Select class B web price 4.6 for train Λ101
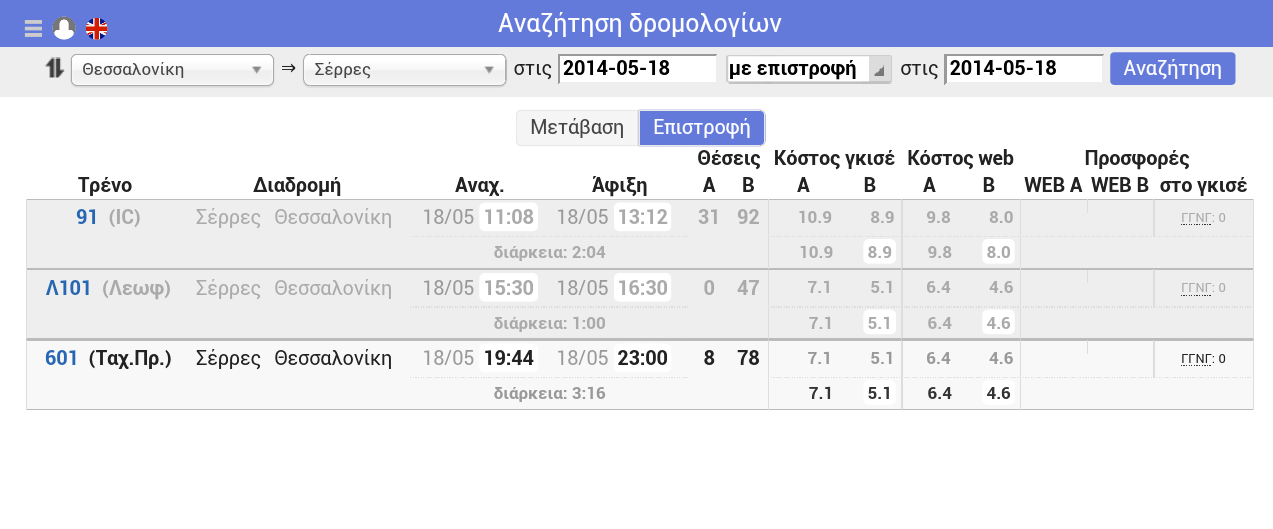 point(998,323)
